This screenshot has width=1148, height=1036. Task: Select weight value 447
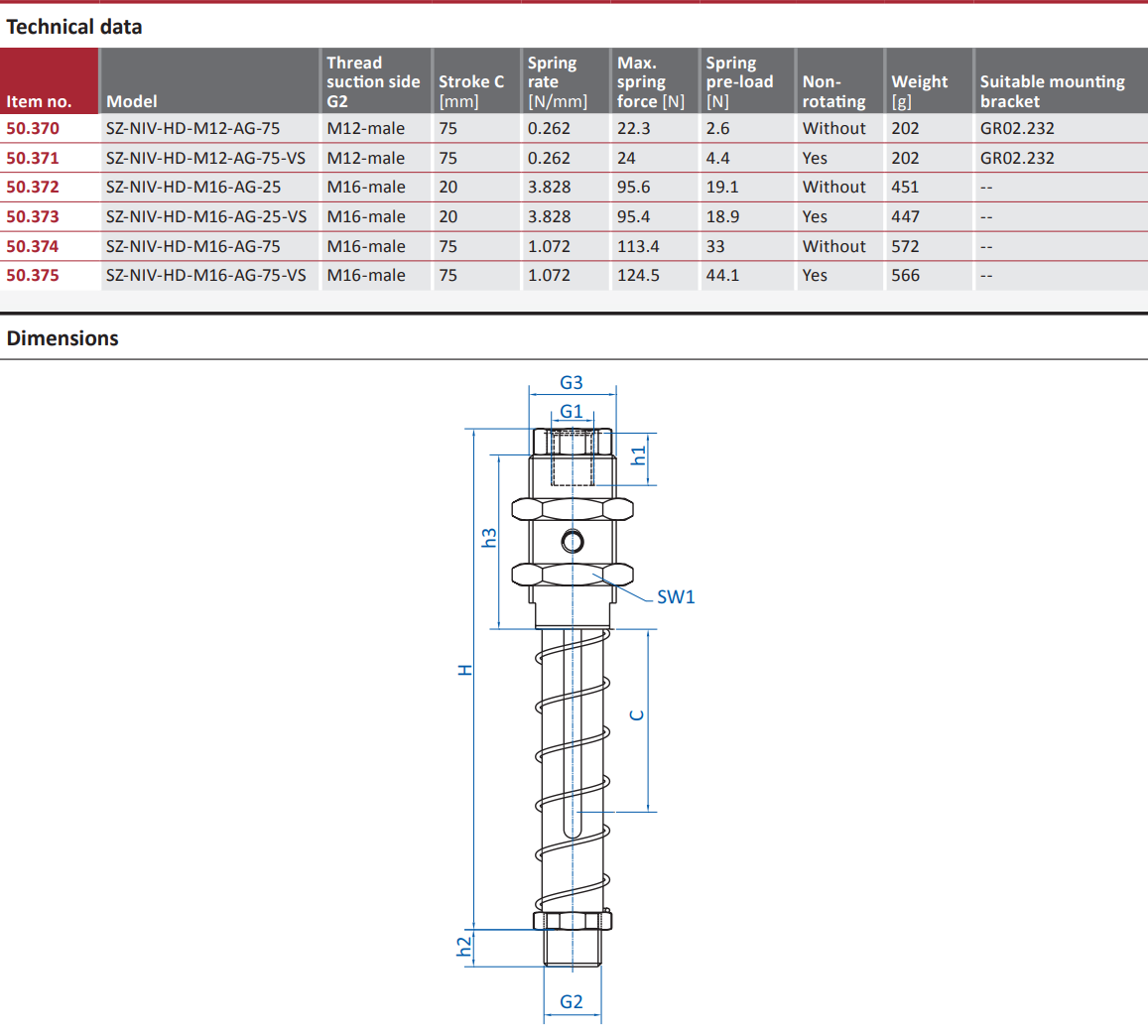[x=905, y=216]
